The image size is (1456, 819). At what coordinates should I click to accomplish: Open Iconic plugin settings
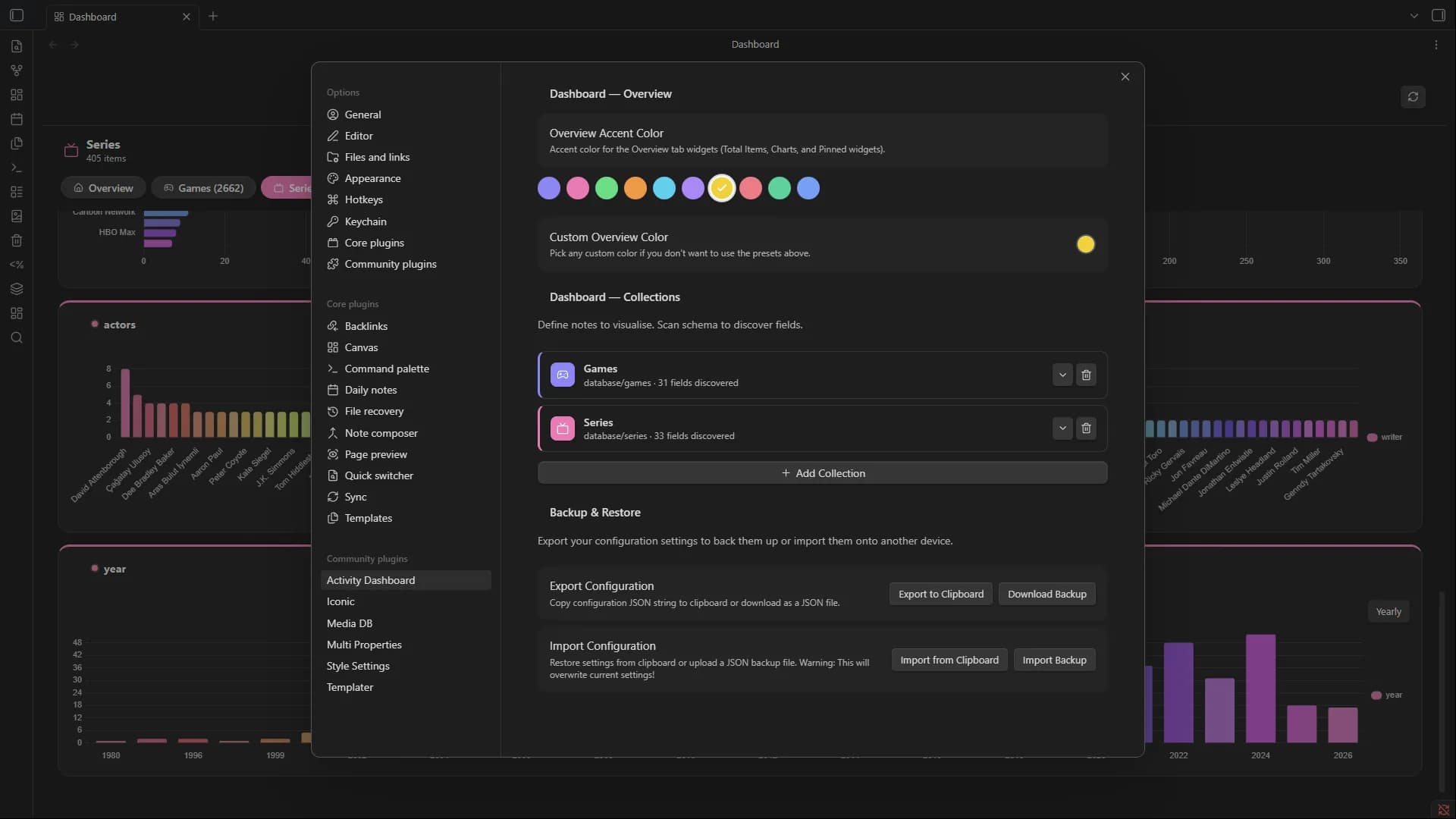[406, 601]
